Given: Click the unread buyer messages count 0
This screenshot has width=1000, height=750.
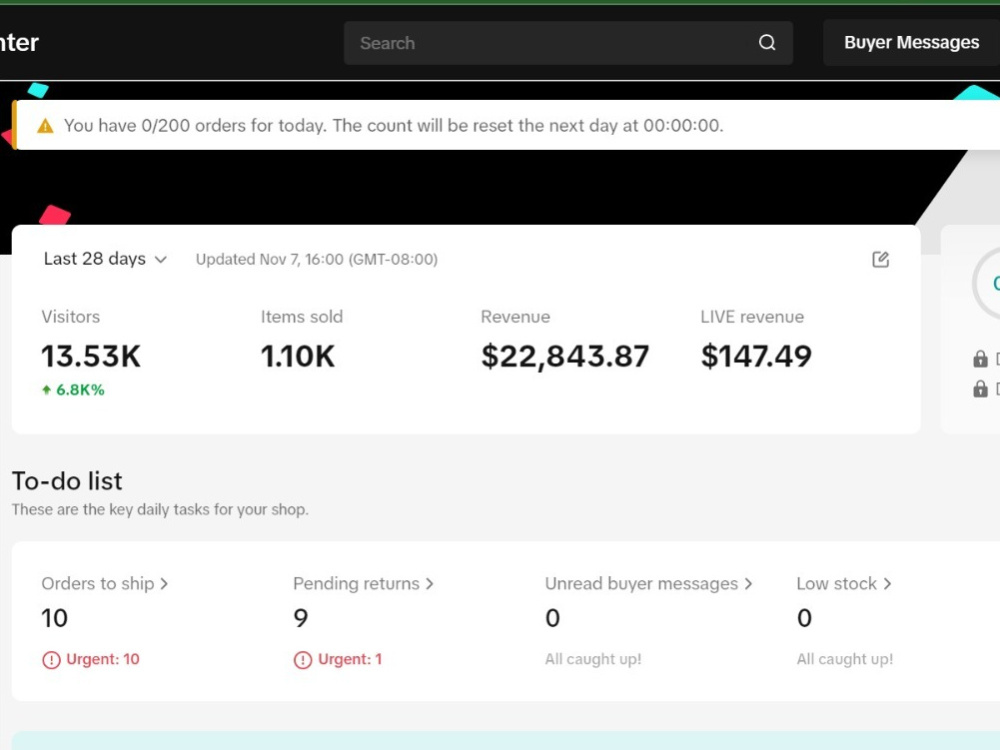Looking at the screenshot, I should 552,618.
